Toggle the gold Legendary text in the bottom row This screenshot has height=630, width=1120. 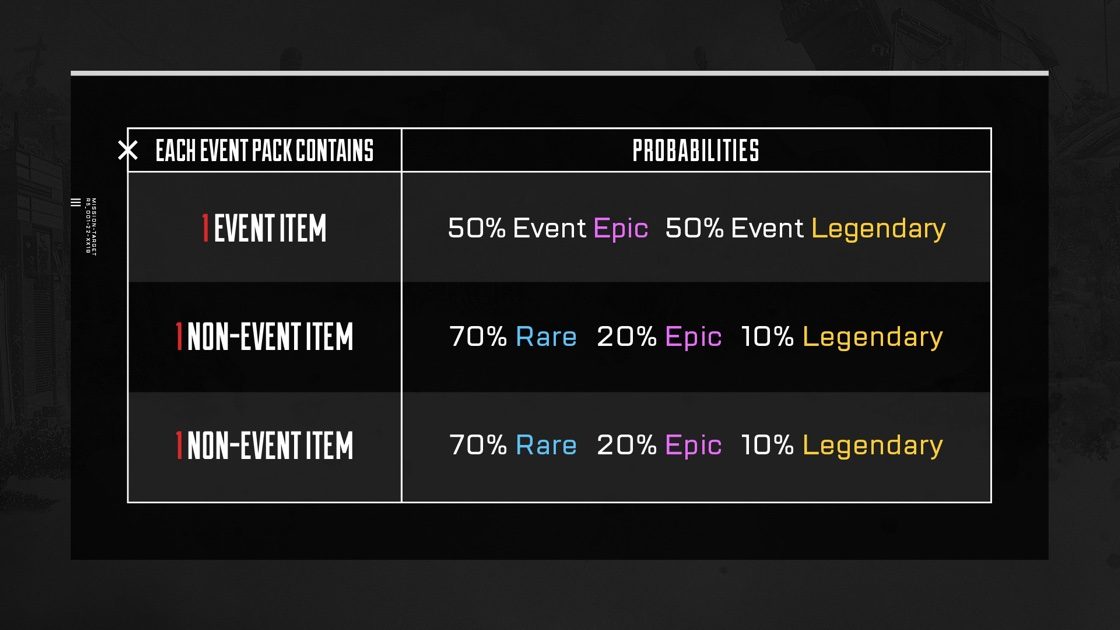tap(871, 445)
